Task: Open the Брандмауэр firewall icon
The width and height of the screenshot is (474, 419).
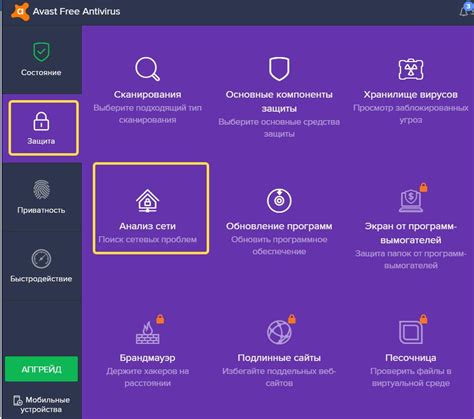Action: pyautogui.click(x=147, y=333)
